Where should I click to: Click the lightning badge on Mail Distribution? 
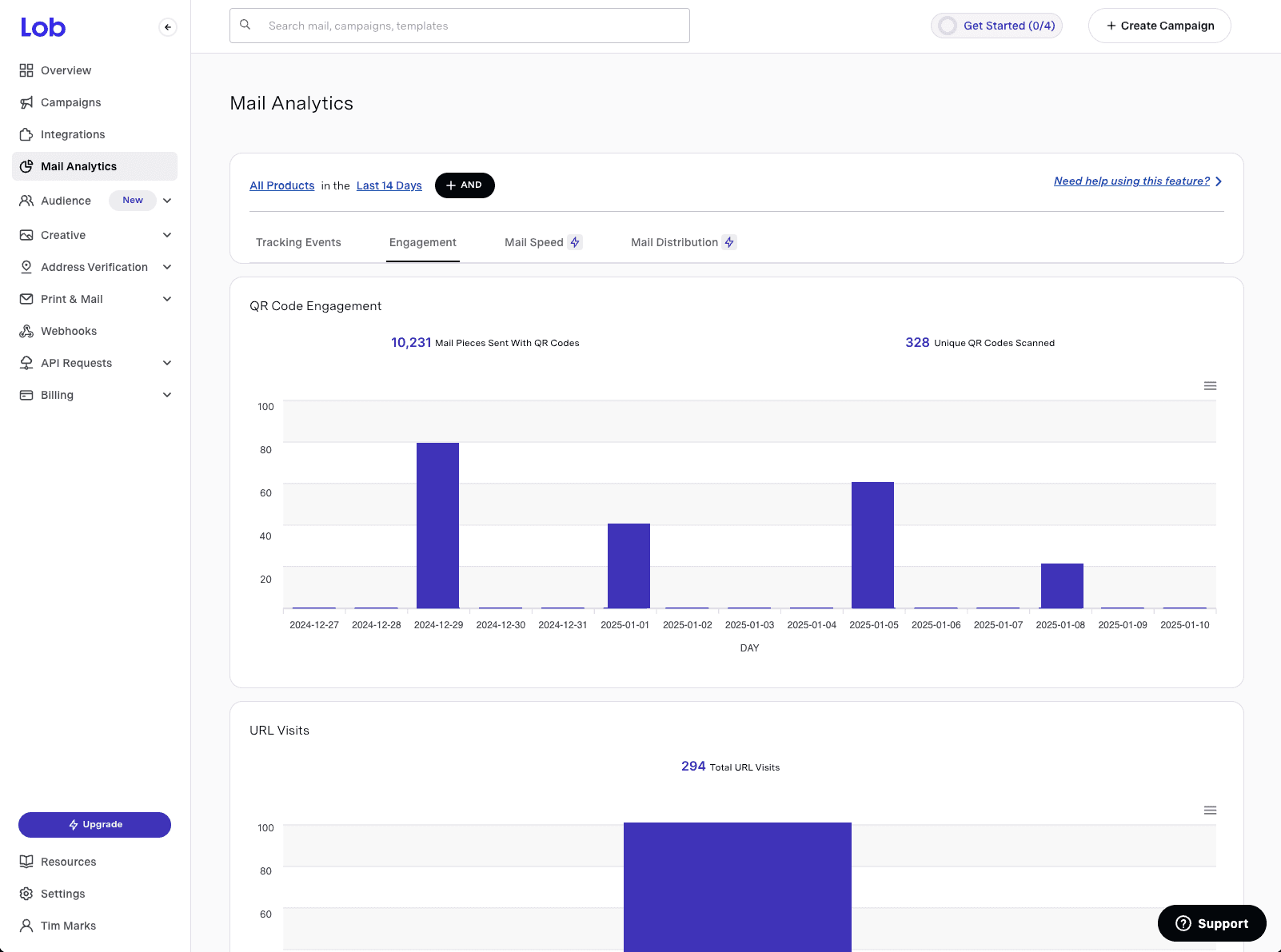click(x=729, y=242)
